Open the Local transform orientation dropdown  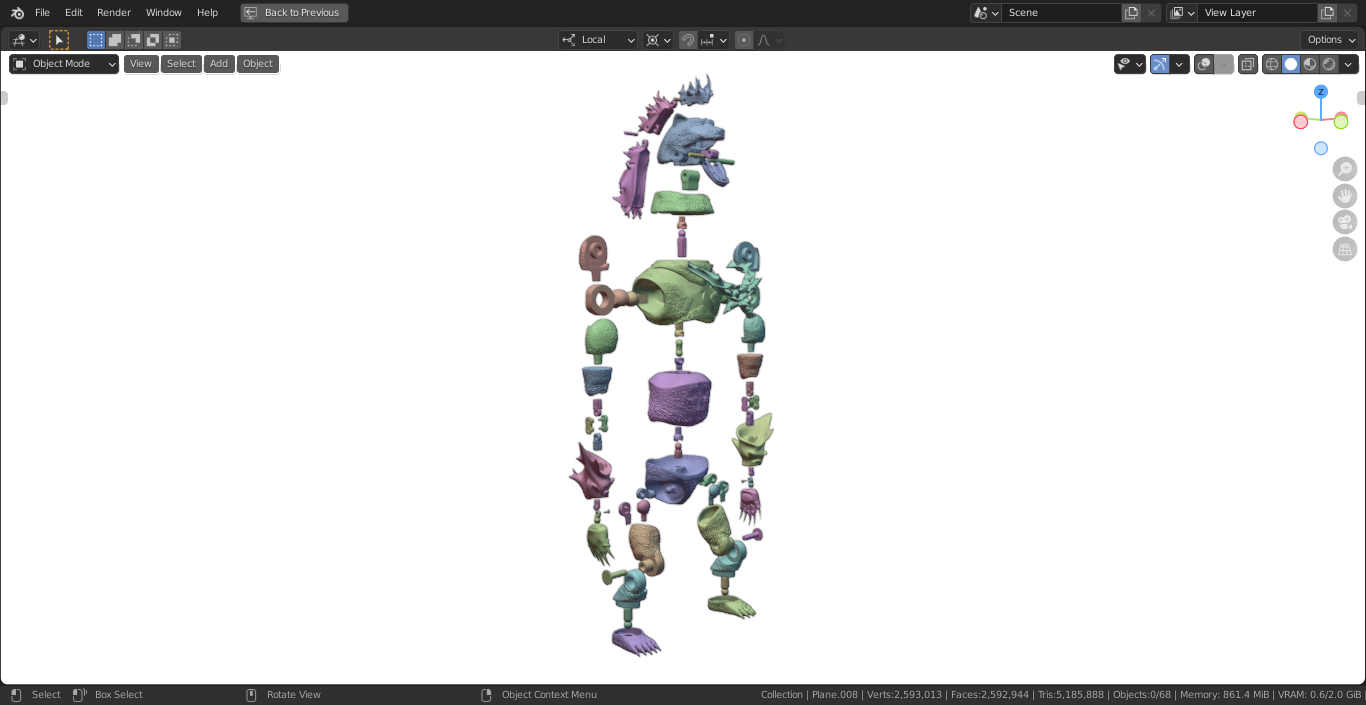[598, 40]
